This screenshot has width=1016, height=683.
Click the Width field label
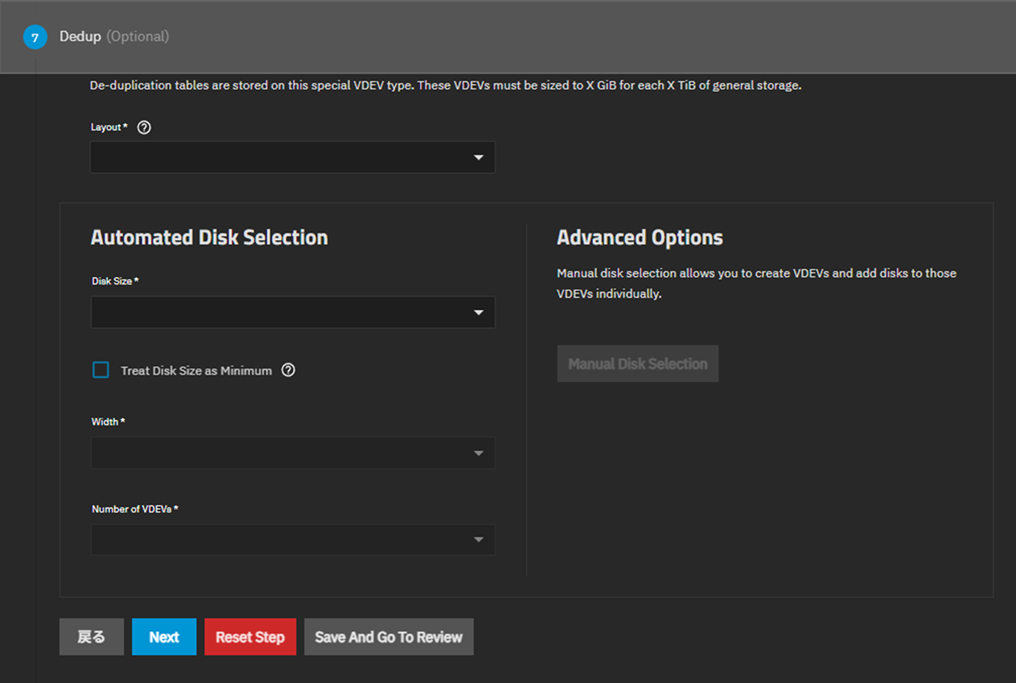click(x=108, y=422)
